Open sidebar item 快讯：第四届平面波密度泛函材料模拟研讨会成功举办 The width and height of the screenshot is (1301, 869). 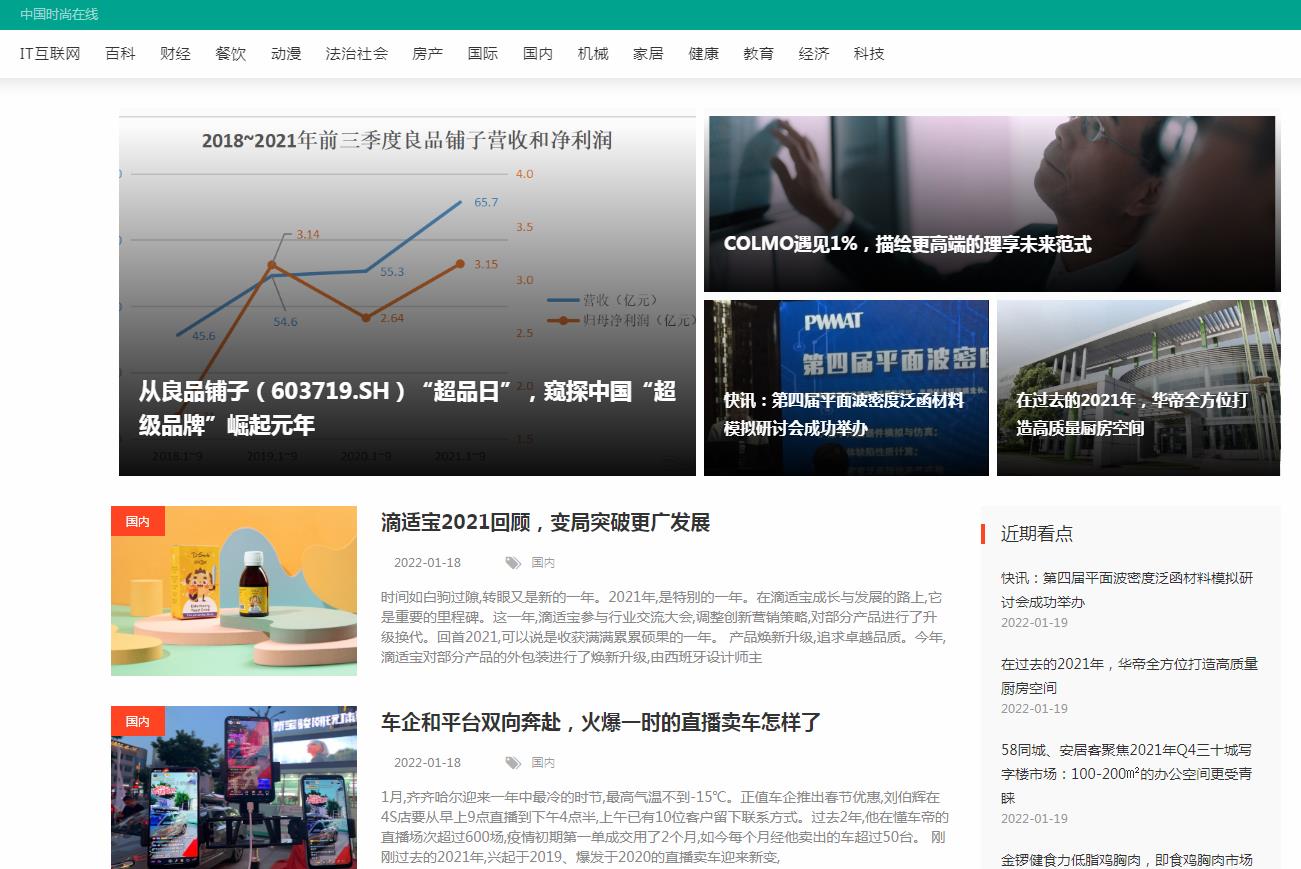[1127, 590]
